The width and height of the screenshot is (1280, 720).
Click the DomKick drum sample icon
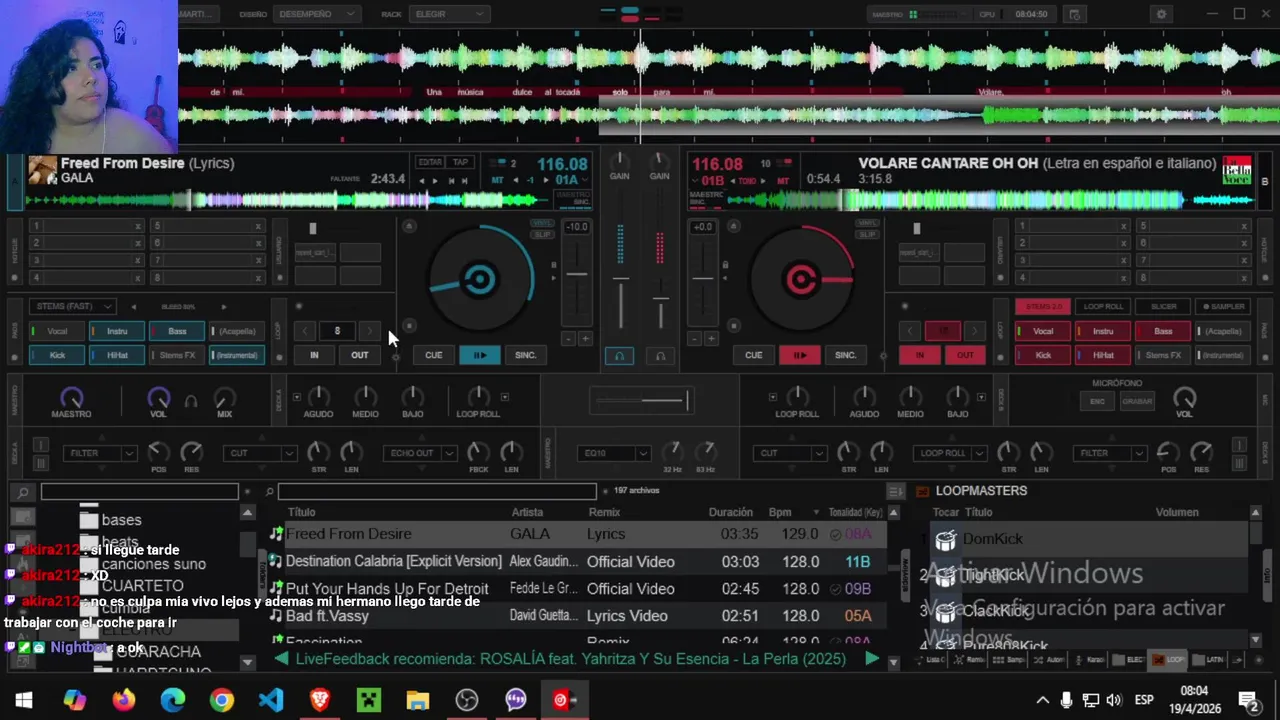945,540
